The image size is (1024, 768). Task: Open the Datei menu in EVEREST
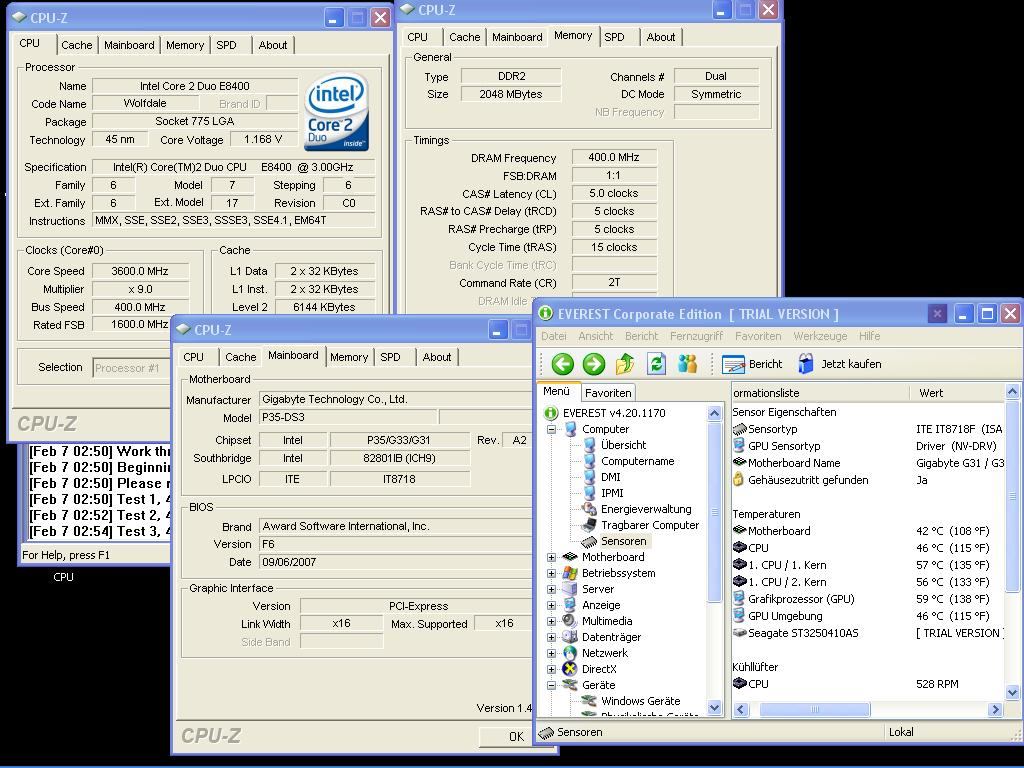pos(554,336)
